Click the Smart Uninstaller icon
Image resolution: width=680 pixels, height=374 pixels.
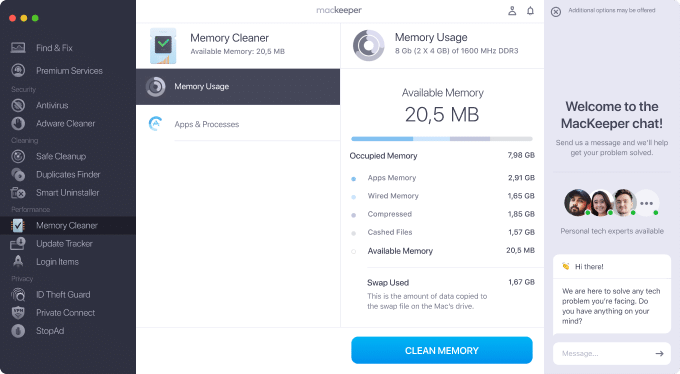pyautogui.click(x=18, y=193)
